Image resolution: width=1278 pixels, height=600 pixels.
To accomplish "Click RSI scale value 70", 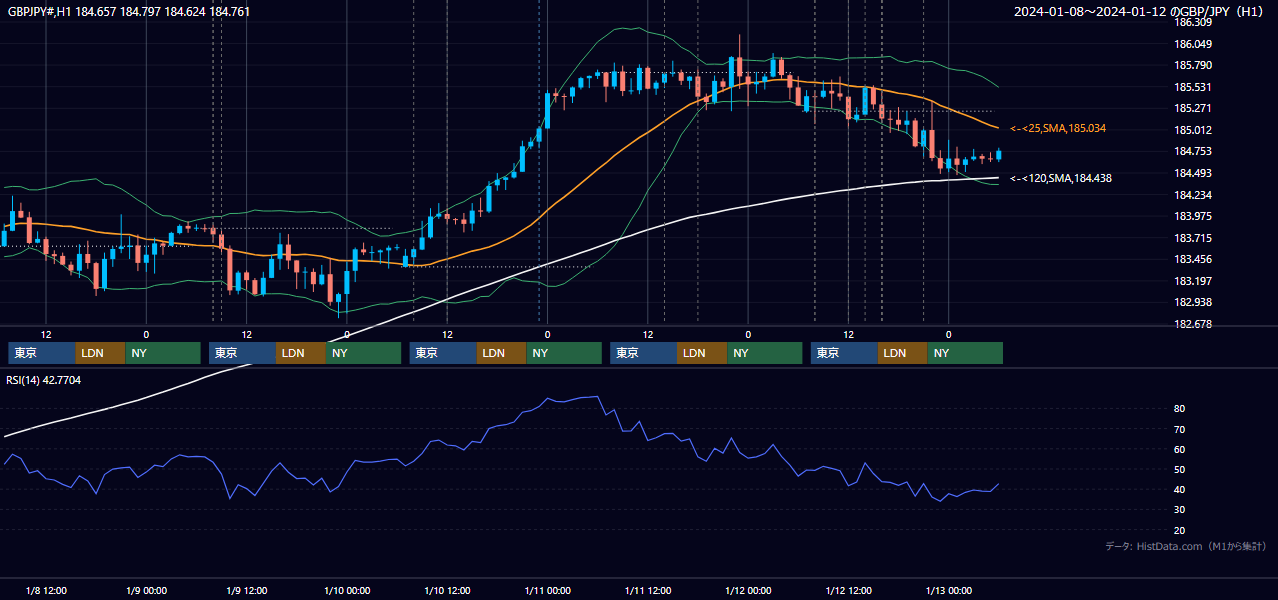I will click(1180, 429).
